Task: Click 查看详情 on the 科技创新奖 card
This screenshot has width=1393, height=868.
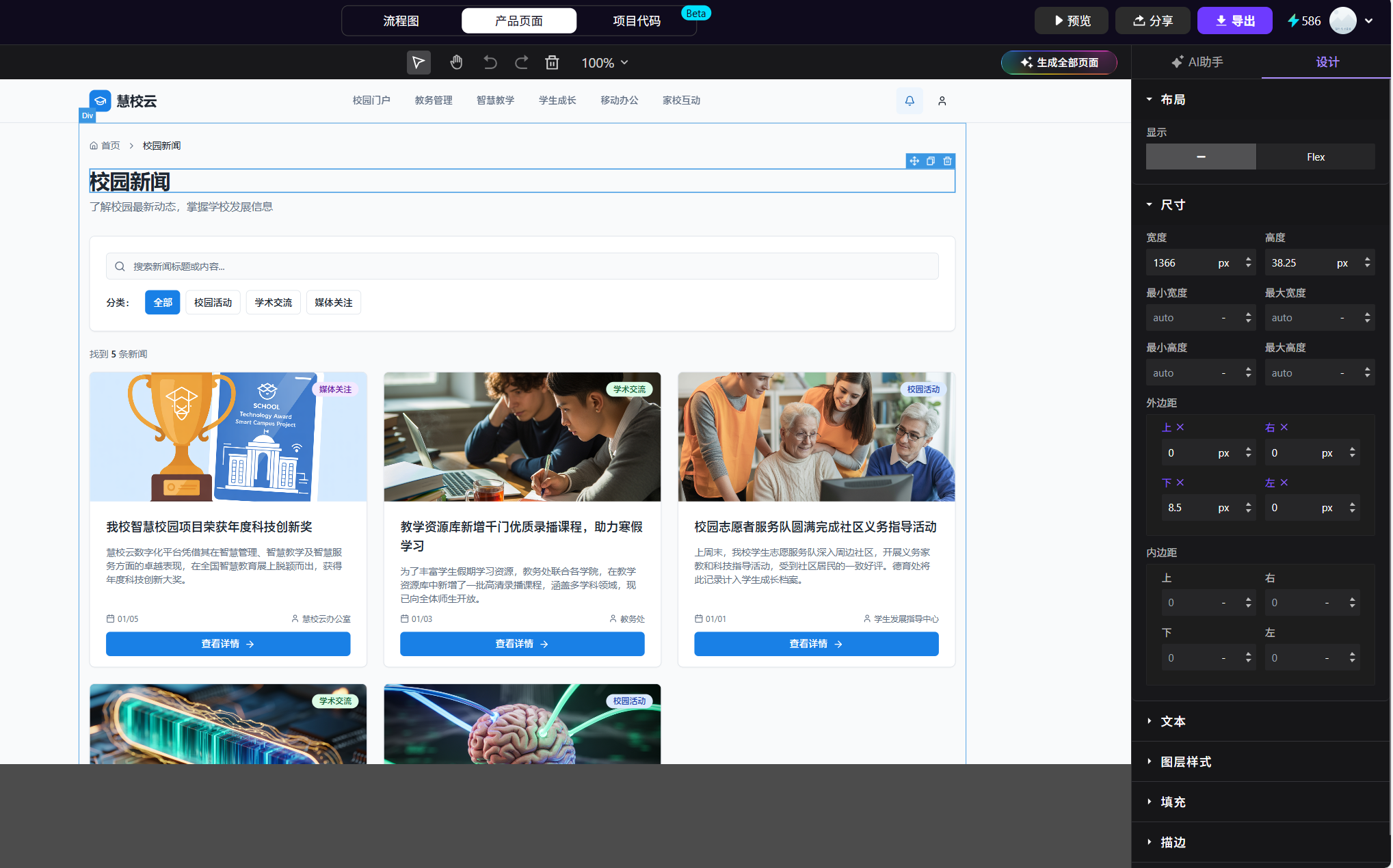Action: coord(228,644)
